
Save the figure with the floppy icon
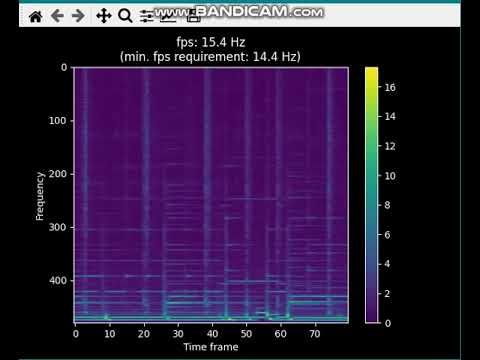[194, 16]
